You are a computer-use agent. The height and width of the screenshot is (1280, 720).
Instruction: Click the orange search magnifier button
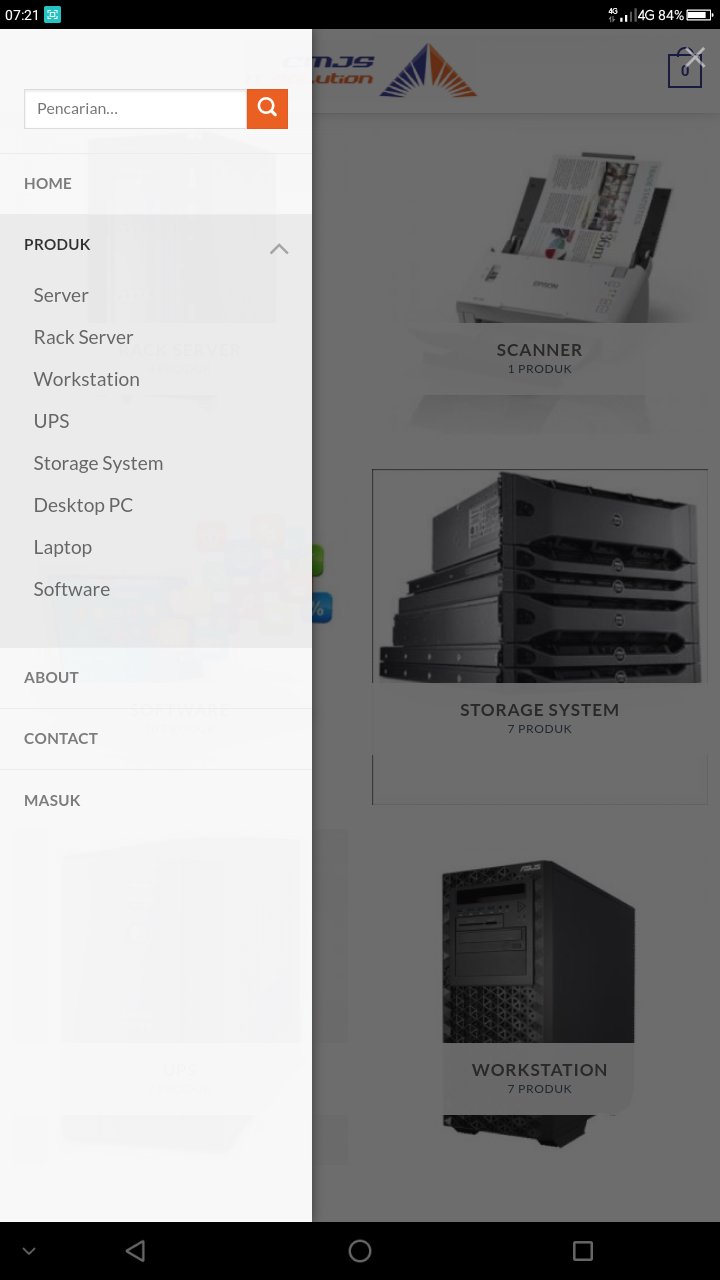267,108
